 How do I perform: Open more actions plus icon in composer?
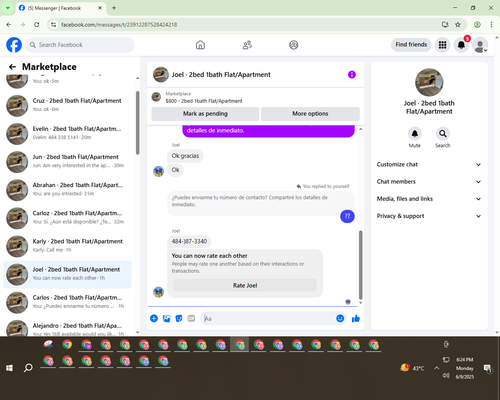154,318
